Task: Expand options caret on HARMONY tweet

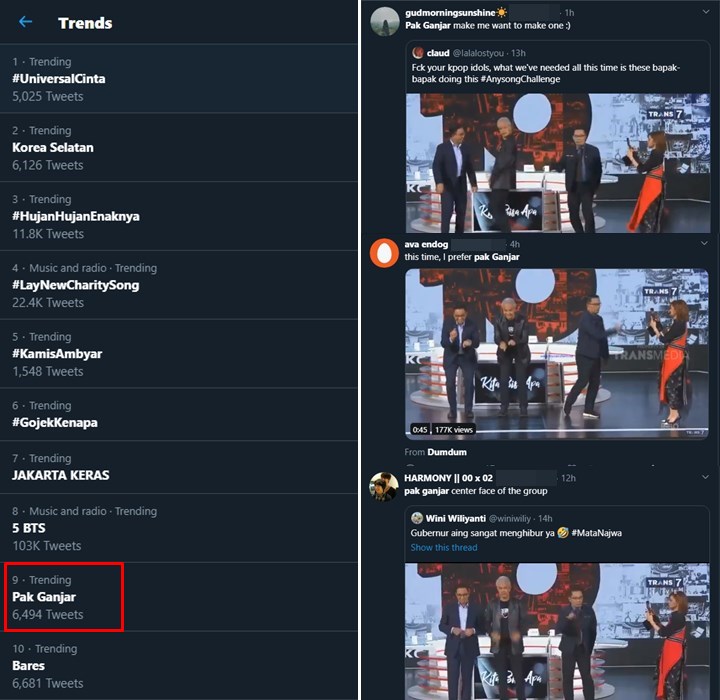Action: (x=705, y=477)
